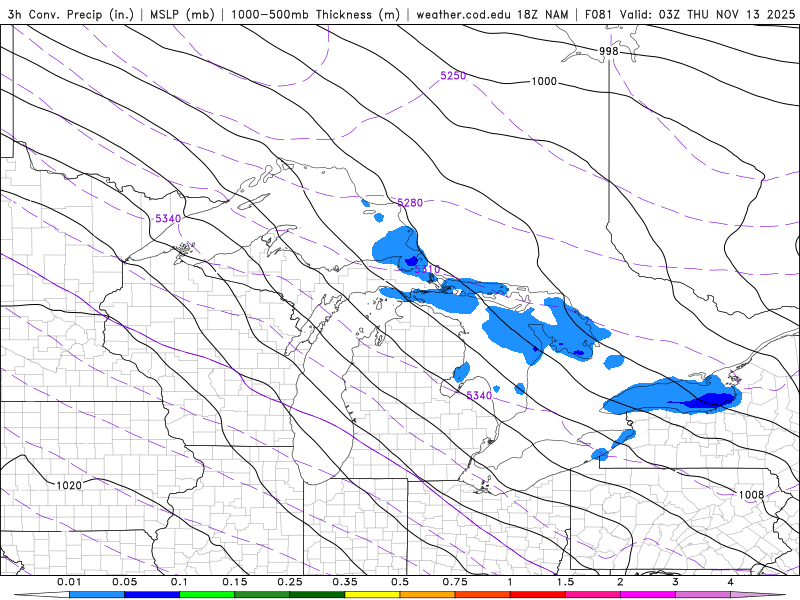Select the 1008 isobar label
Screen dimensions: 800x600
[751, 494]
